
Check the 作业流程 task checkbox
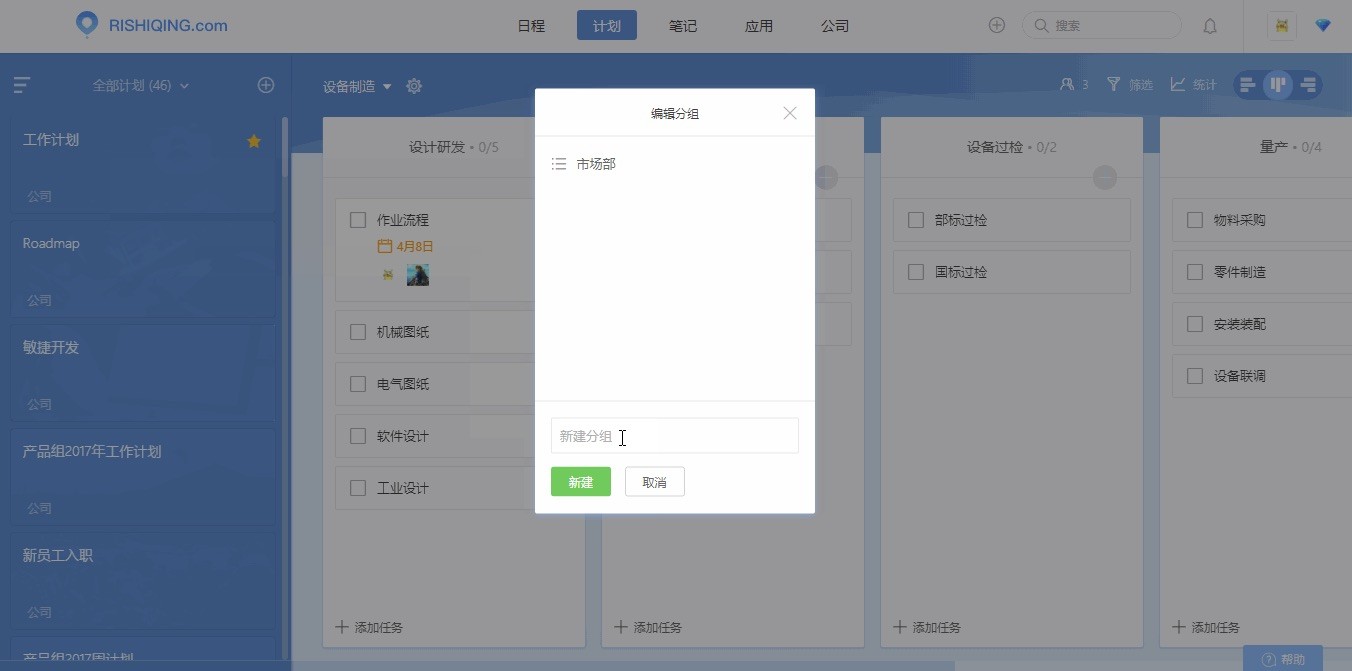click(x=358, y=220)
